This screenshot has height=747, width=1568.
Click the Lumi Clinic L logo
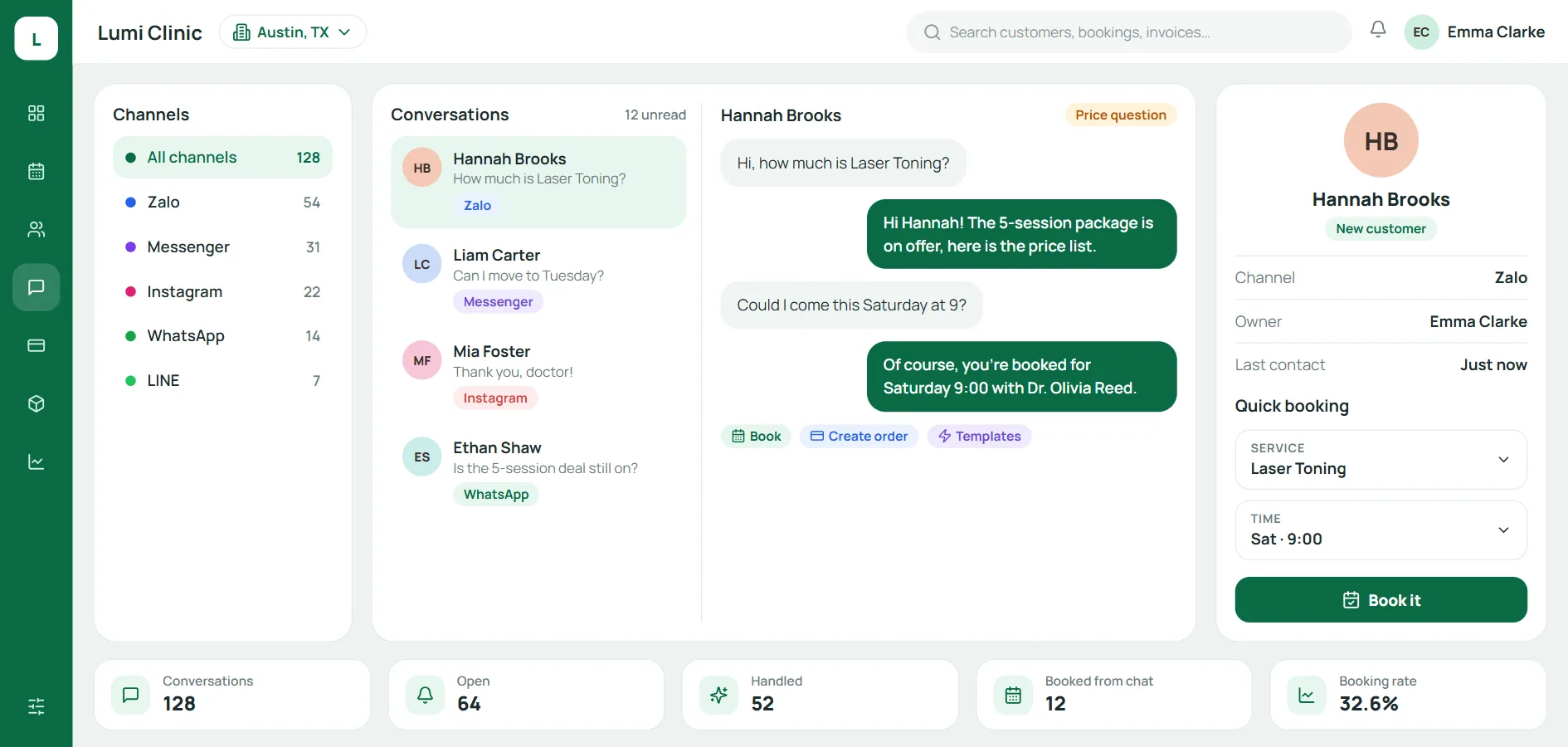click(36, 38)
